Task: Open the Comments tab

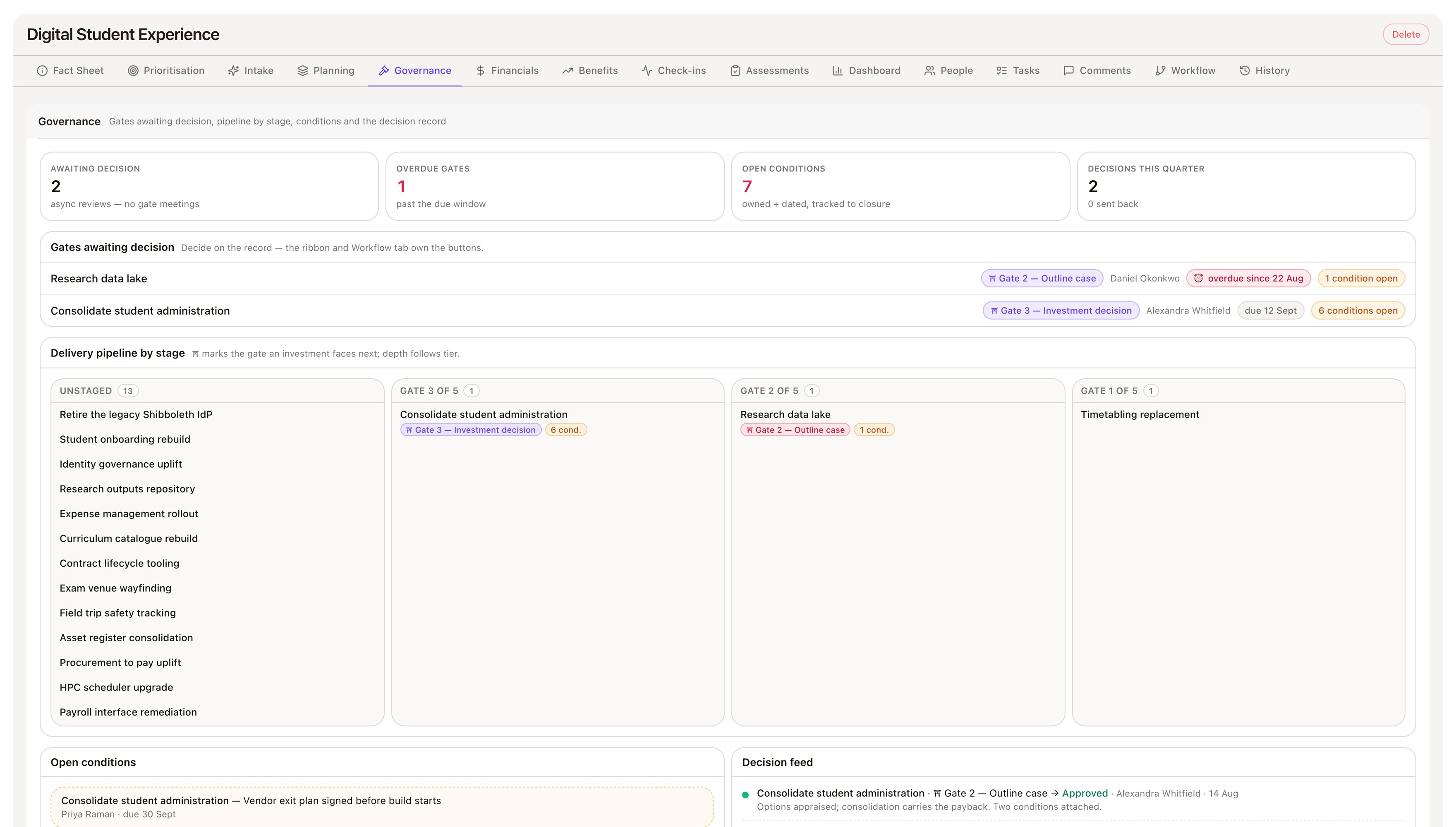Action: (x=1097, y=70)
